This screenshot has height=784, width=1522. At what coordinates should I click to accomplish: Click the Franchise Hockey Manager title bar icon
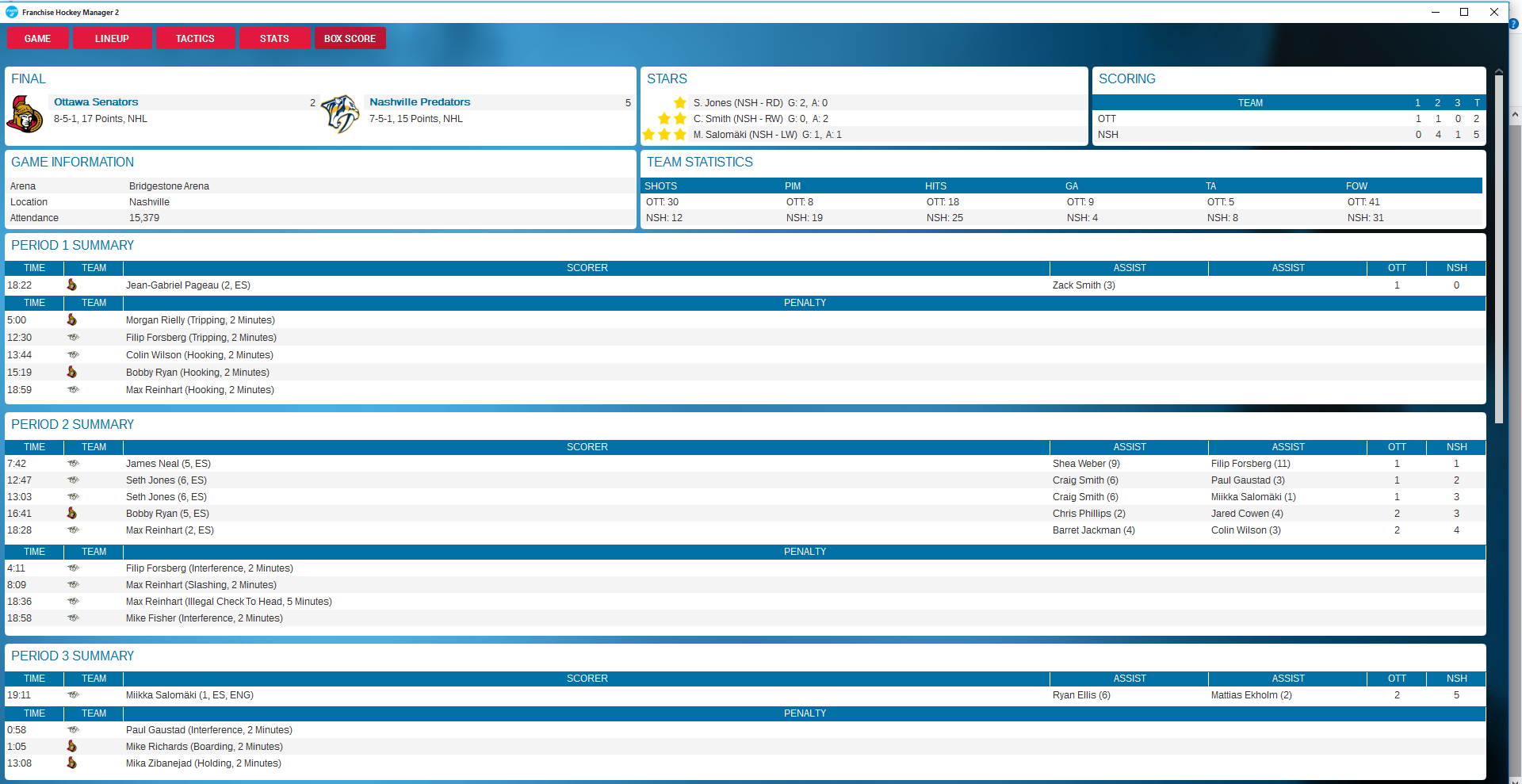tap(11, 12)
